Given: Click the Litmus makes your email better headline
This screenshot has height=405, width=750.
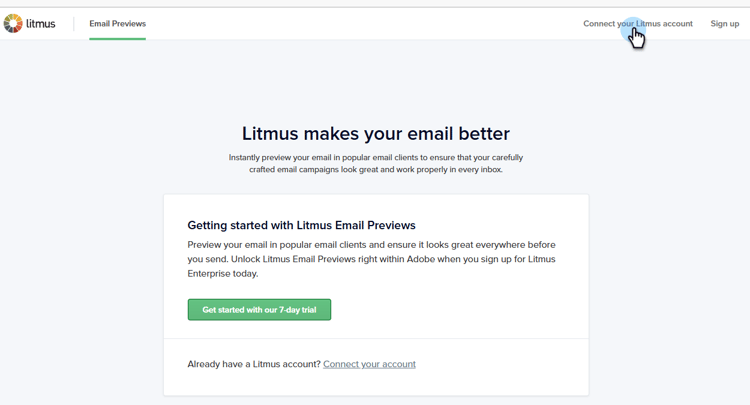Looking at the screenshot, I should click(x=375, y=133).
